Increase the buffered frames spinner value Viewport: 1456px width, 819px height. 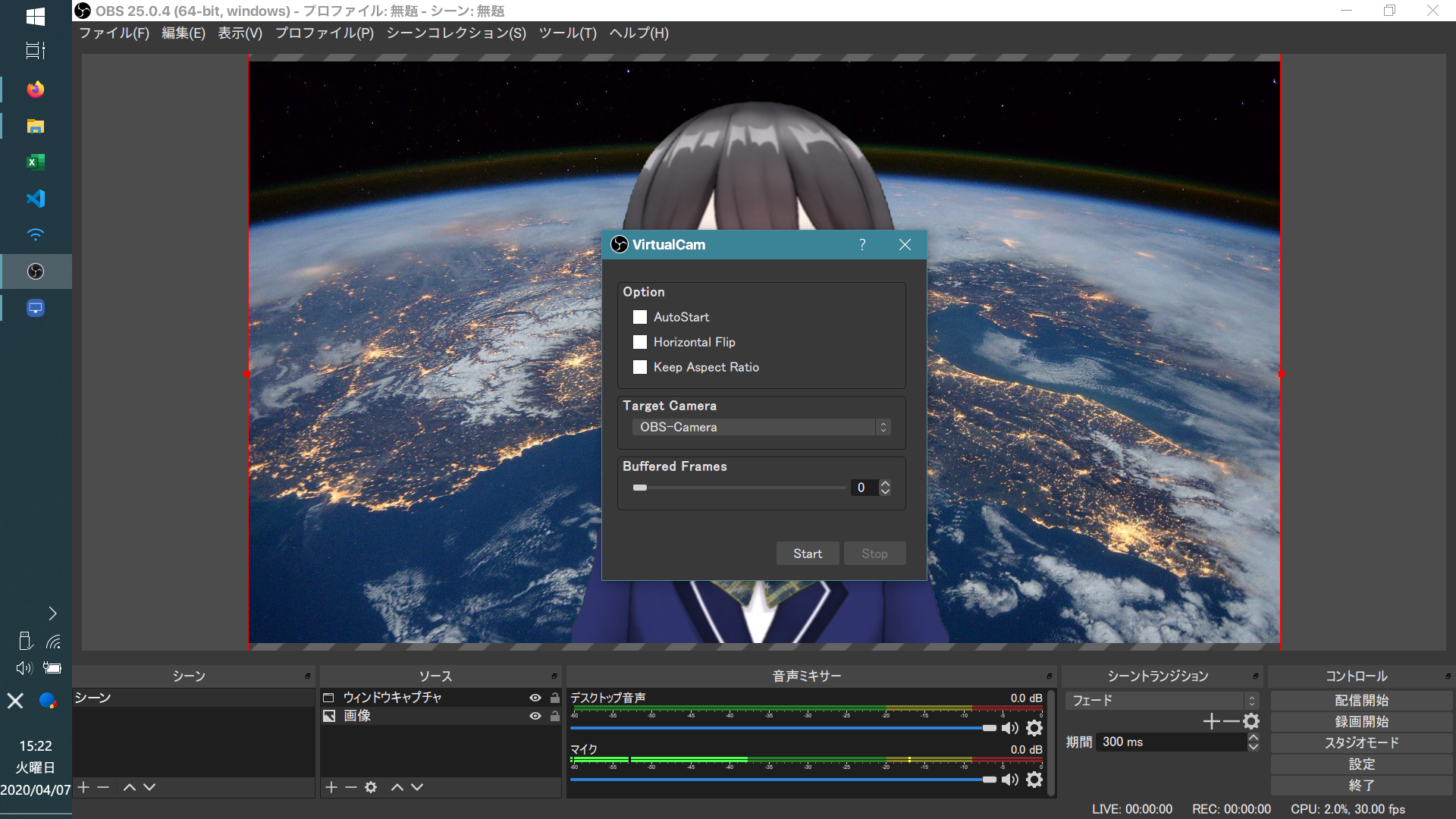point(885,483)
